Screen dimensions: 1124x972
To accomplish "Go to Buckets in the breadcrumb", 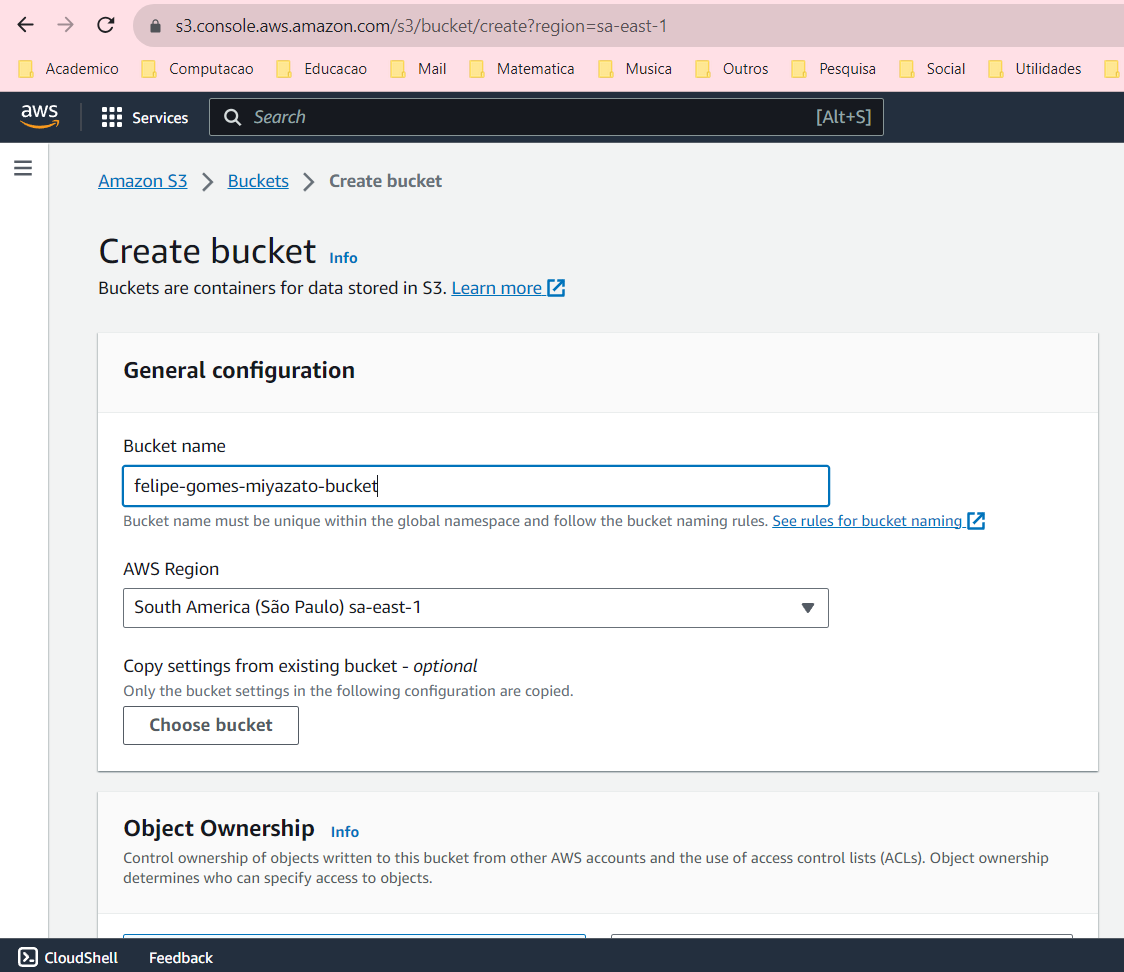I will click(x=258, y=181).
